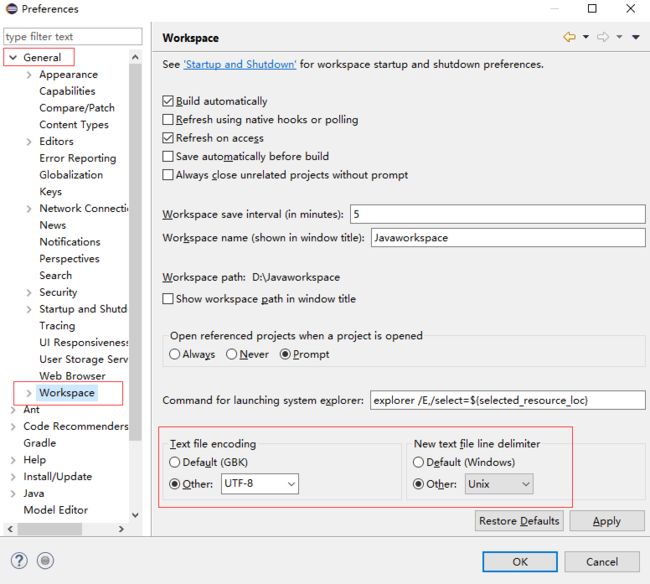650x584 pixels.
Task: Enable Show workspace path in window title
Action: (168, 299)
